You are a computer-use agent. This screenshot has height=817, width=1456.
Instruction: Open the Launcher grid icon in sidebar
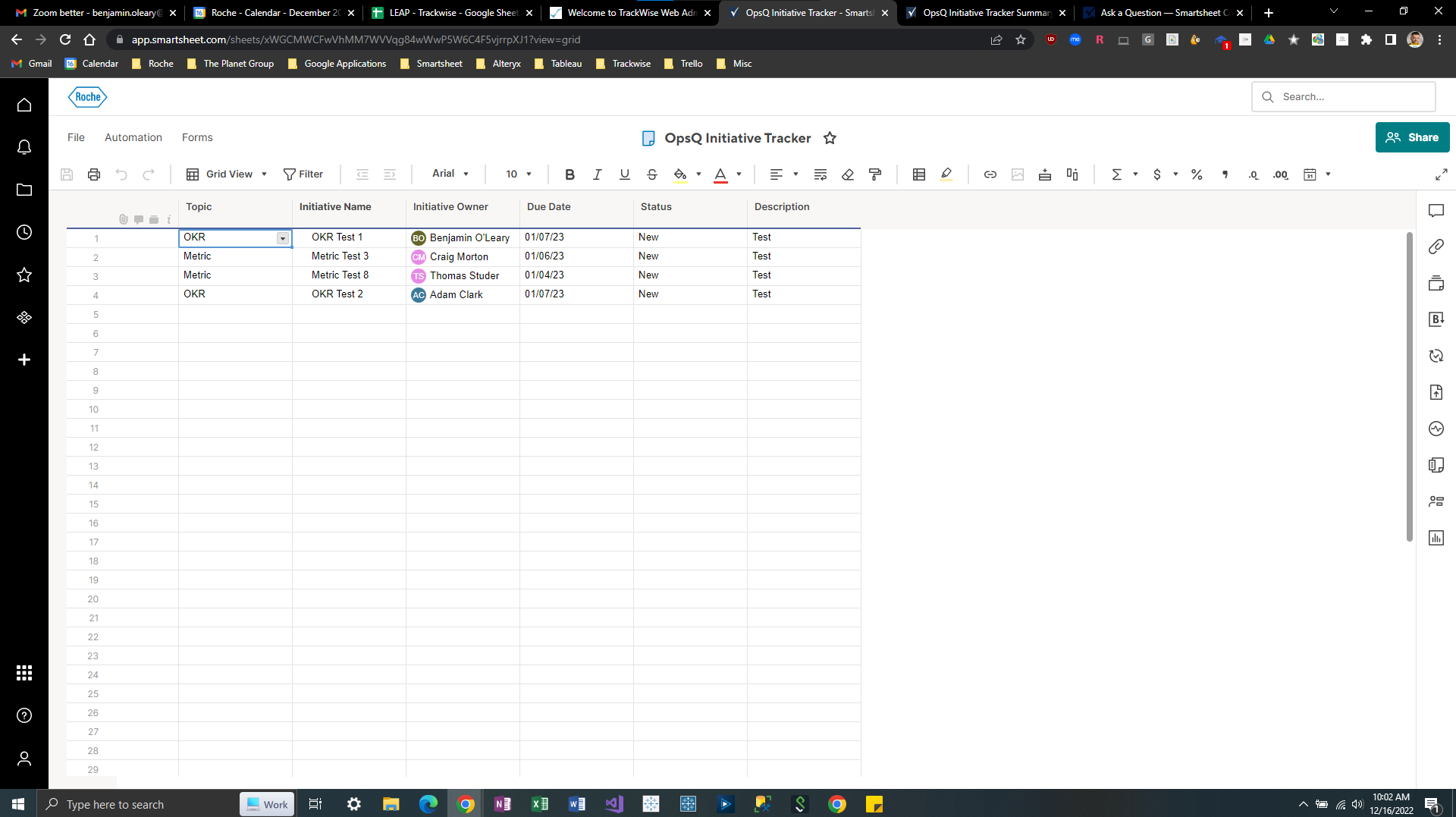click(x=24, y=673)
